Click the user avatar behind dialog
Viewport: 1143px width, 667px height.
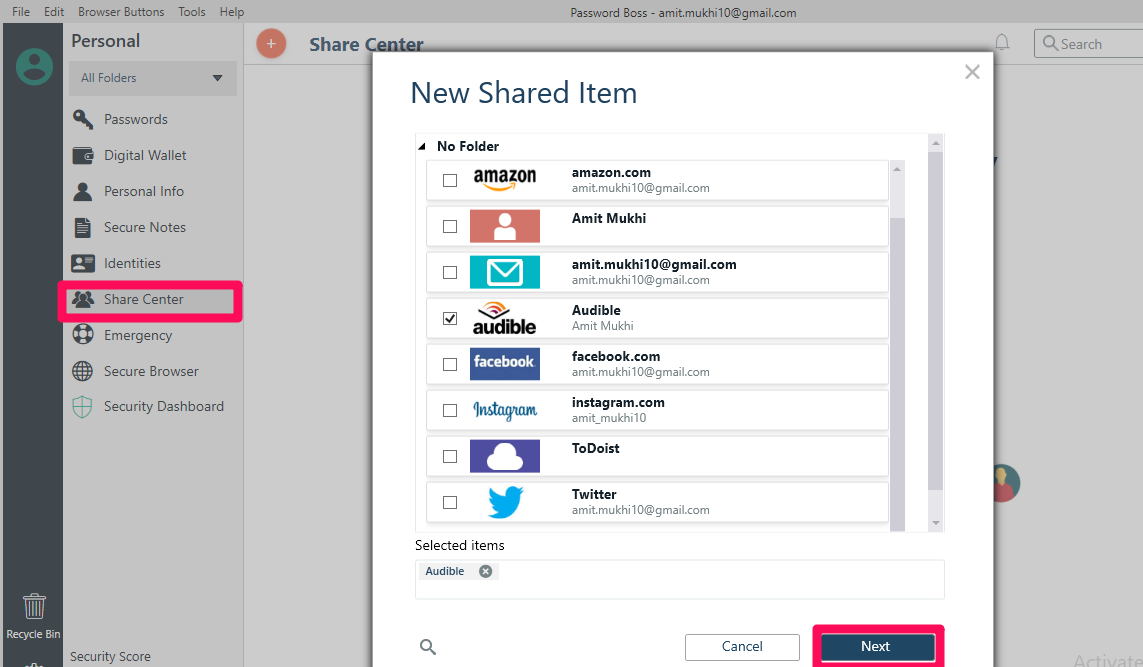[1007, 483]
